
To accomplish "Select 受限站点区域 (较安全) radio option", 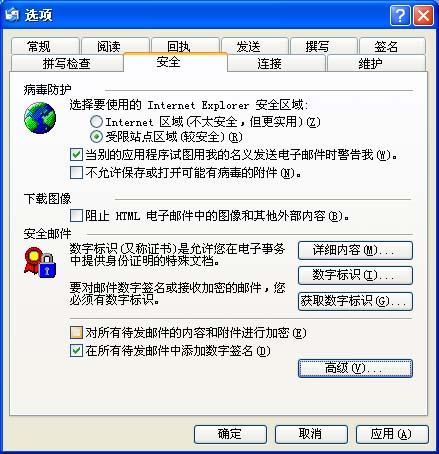I will point(96,137).
